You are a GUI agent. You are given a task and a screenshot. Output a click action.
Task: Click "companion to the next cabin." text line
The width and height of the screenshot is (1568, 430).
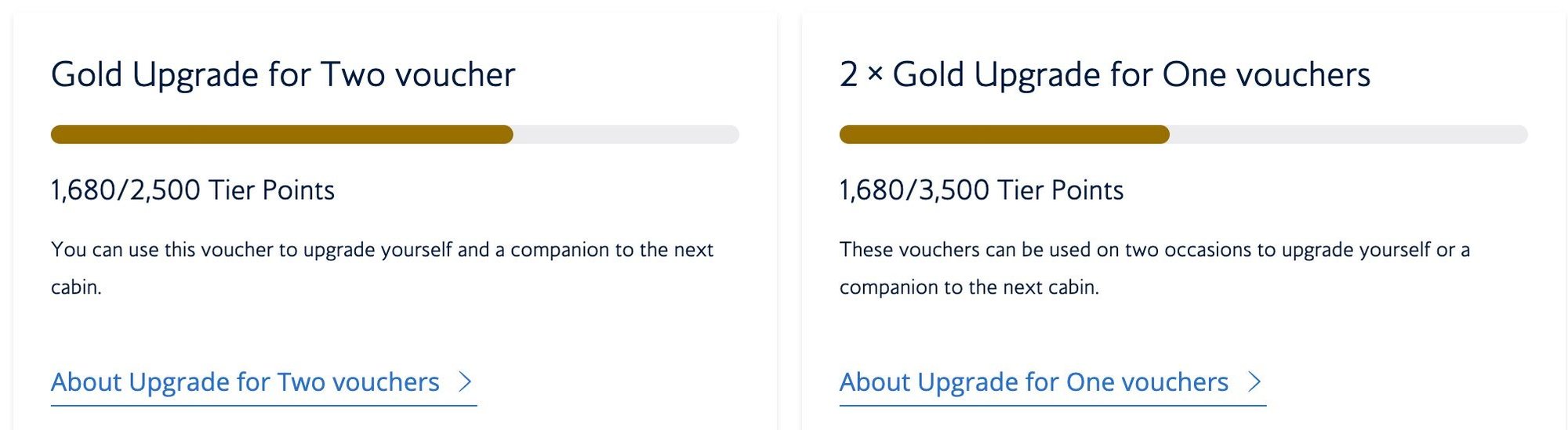coord(969,287)
